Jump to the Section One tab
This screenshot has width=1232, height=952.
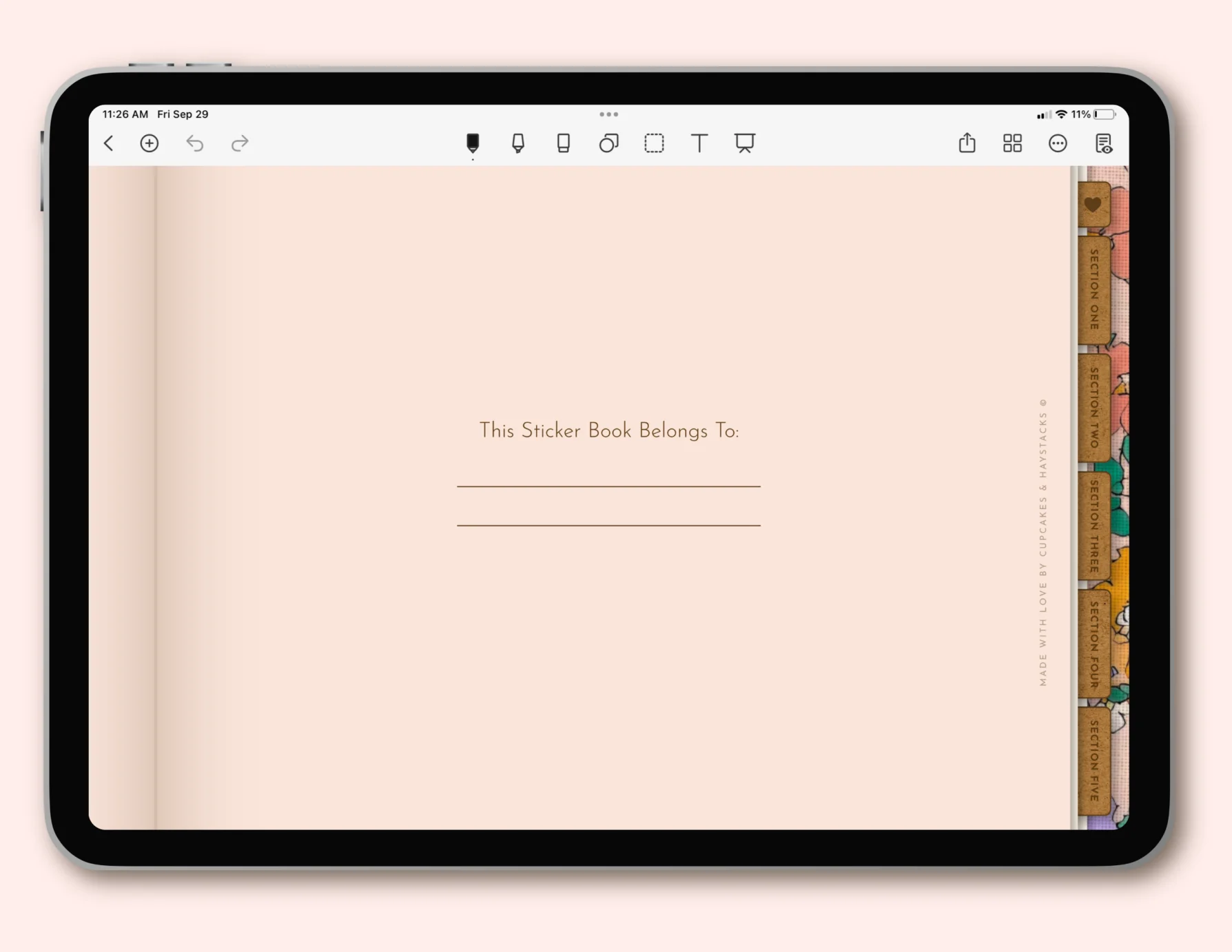pyautogui.click(x=1094, y=289)
